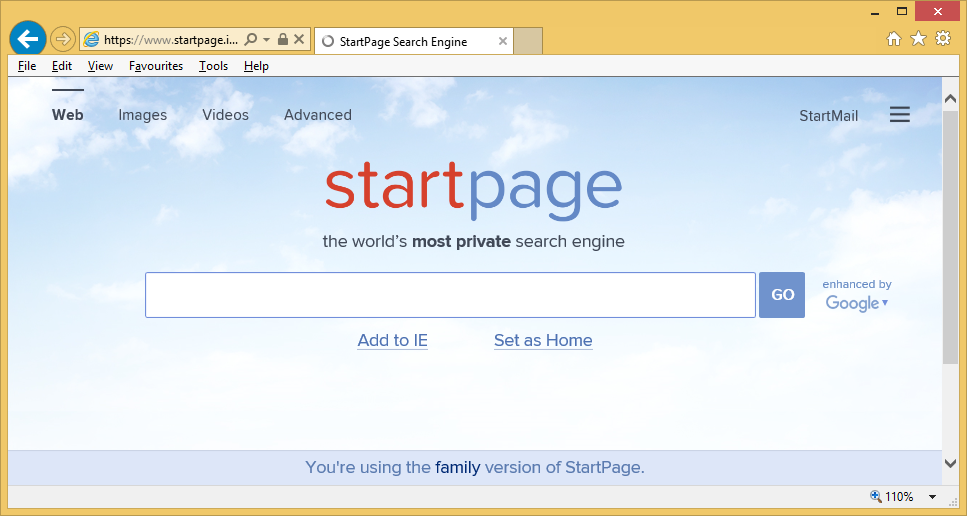Click the scrollbar down arrow
967x516 pixels.
pos(950,463)
